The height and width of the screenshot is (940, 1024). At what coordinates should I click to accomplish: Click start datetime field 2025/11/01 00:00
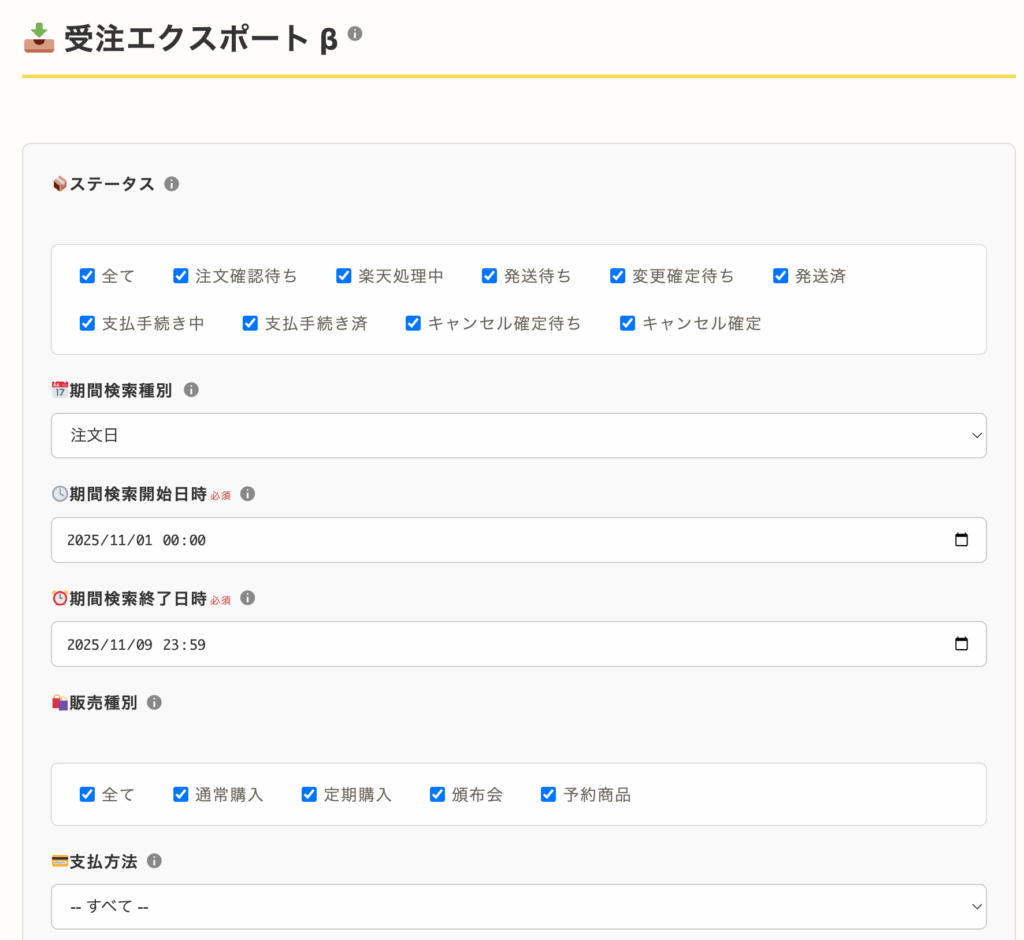400,540
